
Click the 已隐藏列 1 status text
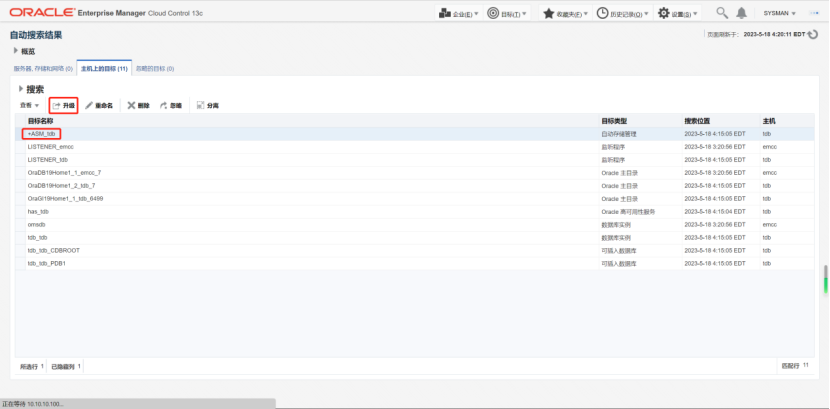(66, 366)
